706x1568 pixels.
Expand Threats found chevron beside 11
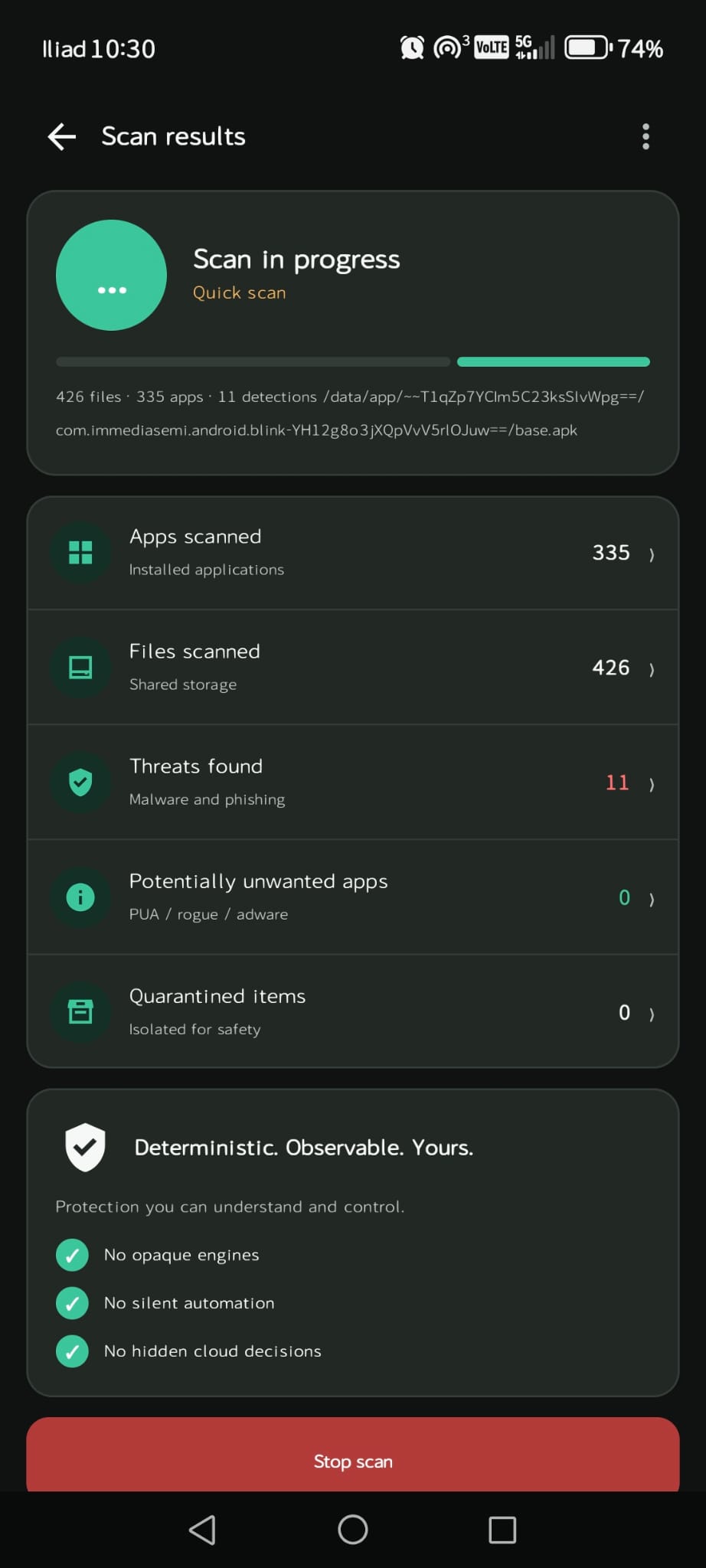652,784
